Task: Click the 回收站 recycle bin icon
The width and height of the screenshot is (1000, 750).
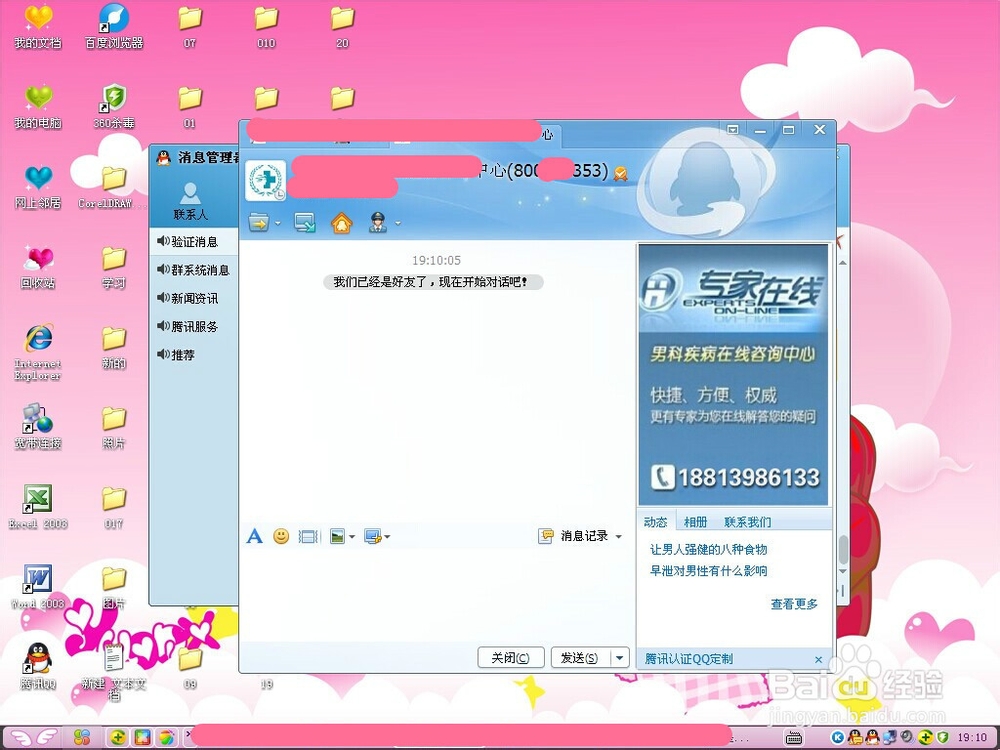Action: point(38,267)
